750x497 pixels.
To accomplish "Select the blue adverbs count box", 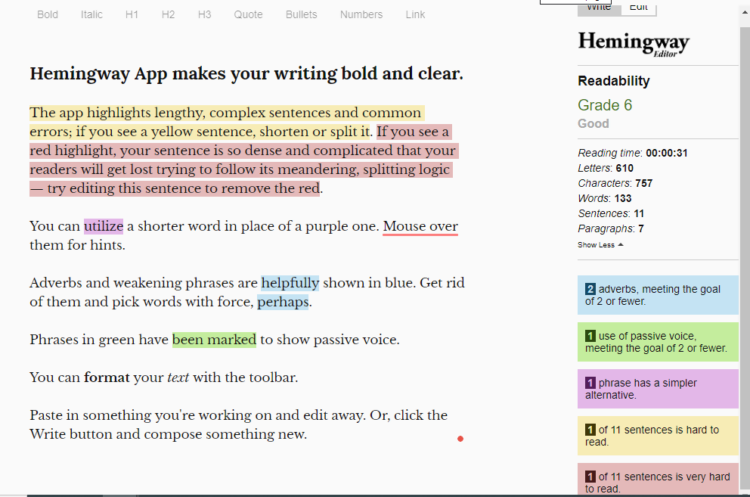I will [x=656, y=295].
